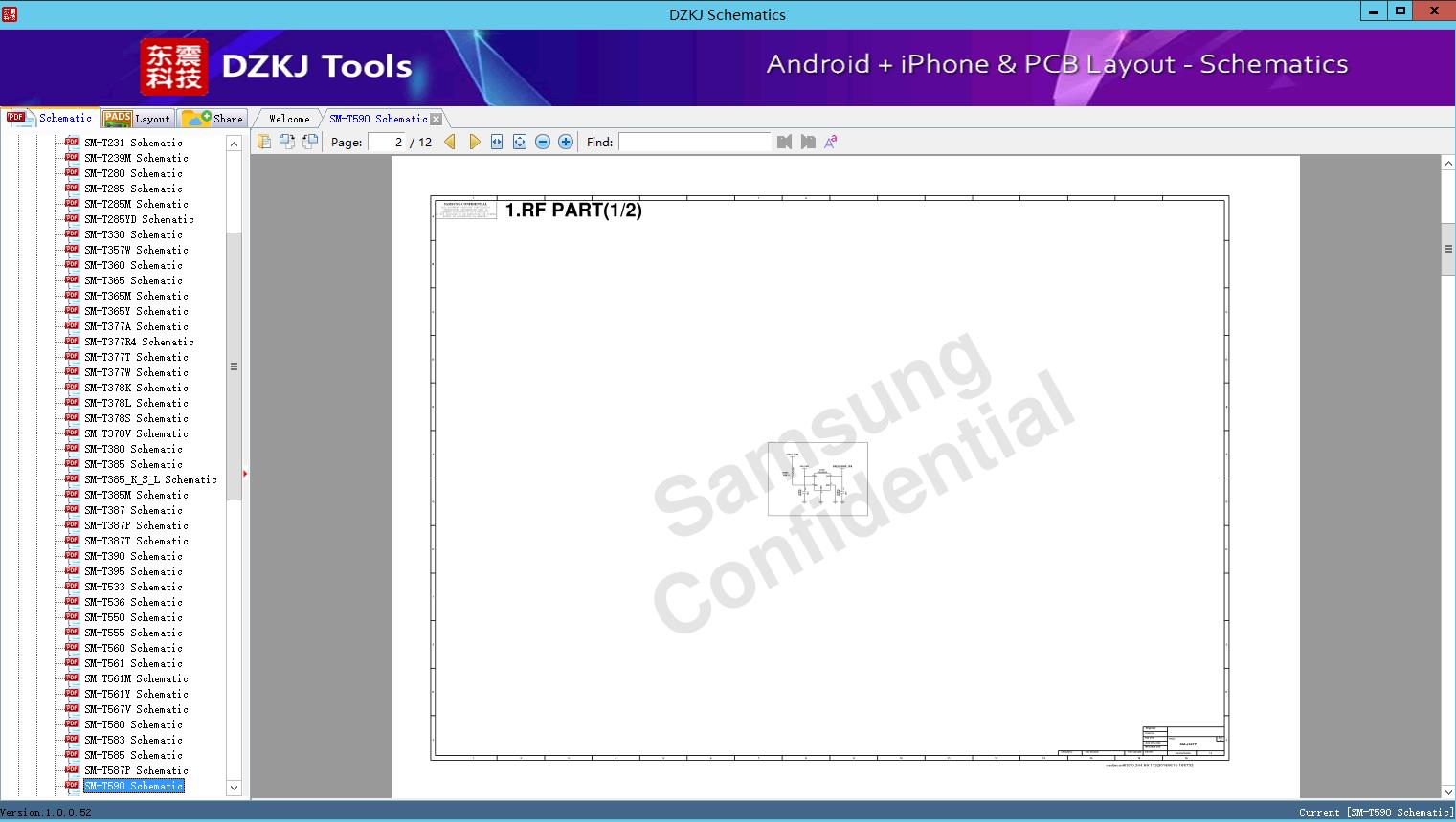This screenshot has height=822, width=1456.
Task: Click document viewer scroll down arrow
Action: point(1448,791)
